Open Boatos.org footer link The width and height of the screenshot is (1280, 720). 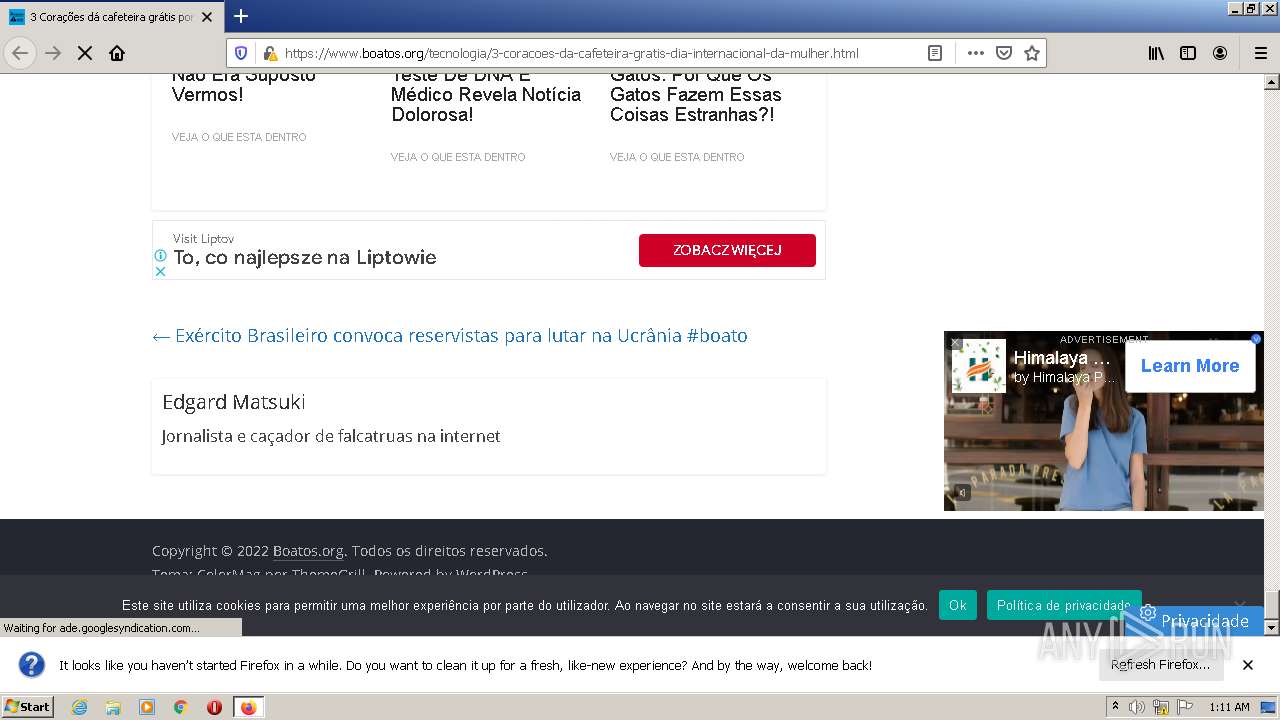[308, 551]
